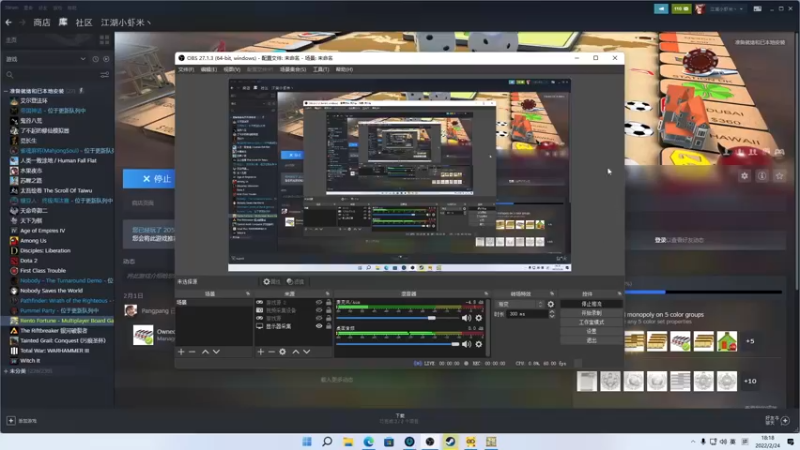800x450 pixels.
Task: Open OBS 场景集合(S) menu
Action: pos(293,69)
